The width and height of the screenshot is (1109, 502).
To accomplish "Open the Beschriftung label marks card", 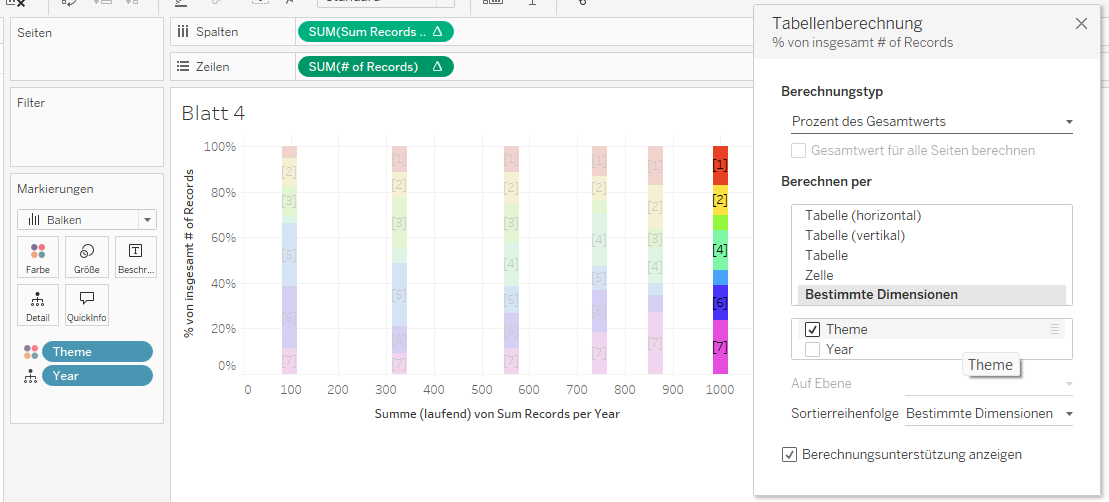I will click(135, 257).
